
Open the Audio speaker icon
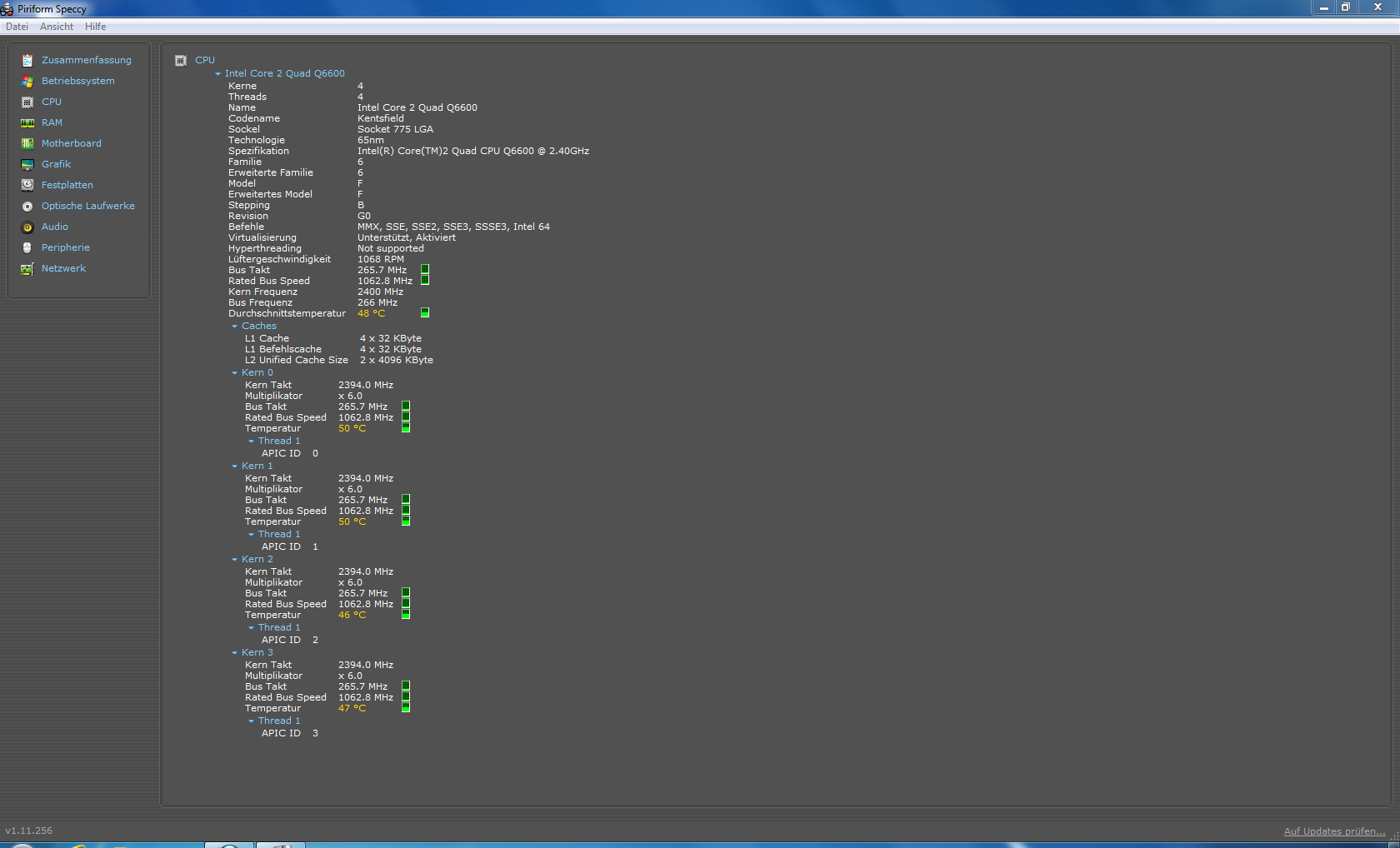tap(27, 227)
